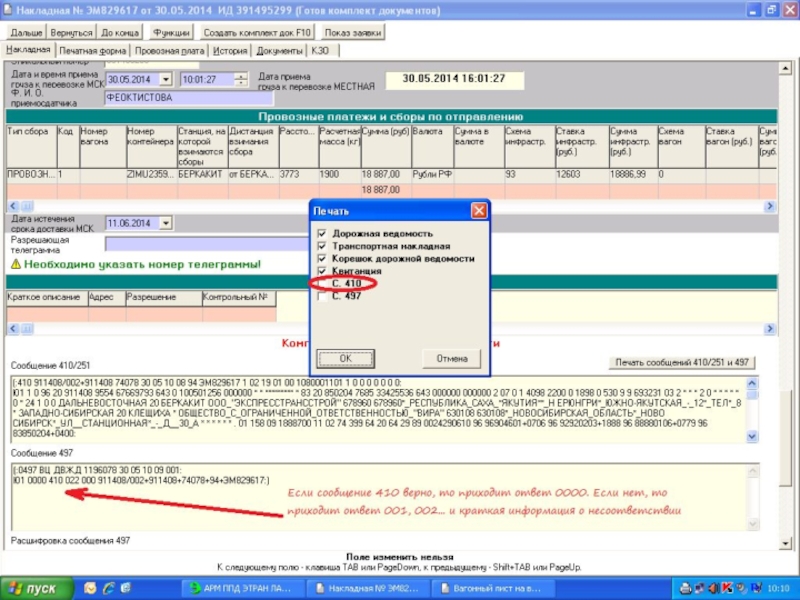Uncheck 'Дорожная ведомость' checkbox
The image size is (800, 600).
[322, 233]
